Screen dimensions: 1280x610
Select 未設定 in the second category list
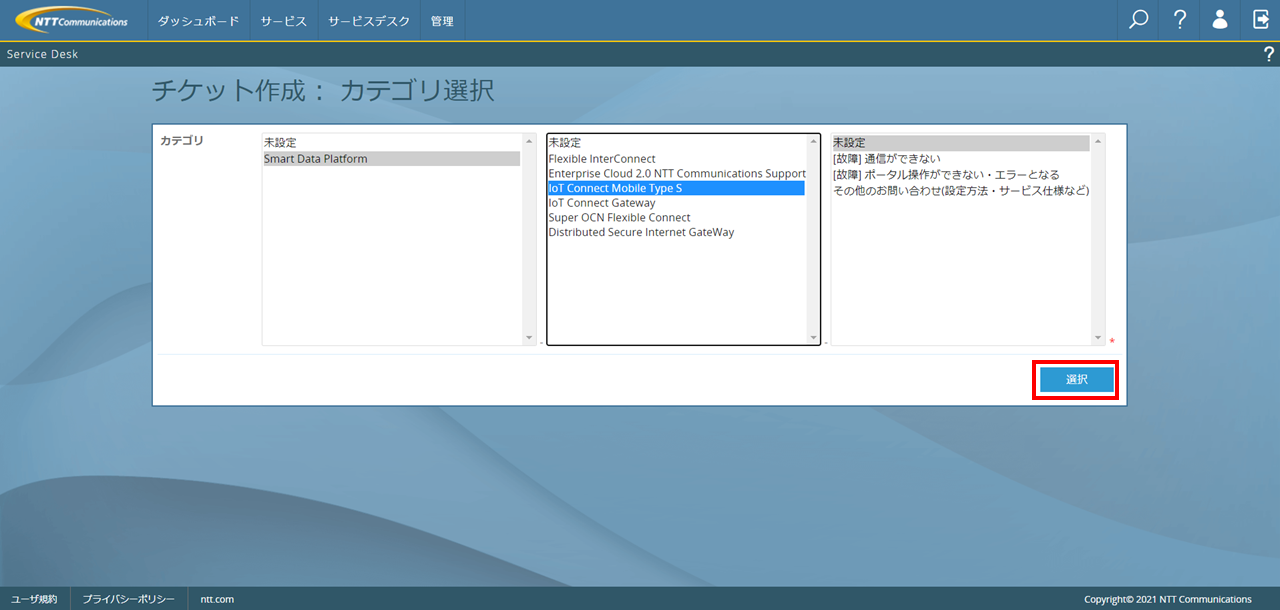pos(676,143)
